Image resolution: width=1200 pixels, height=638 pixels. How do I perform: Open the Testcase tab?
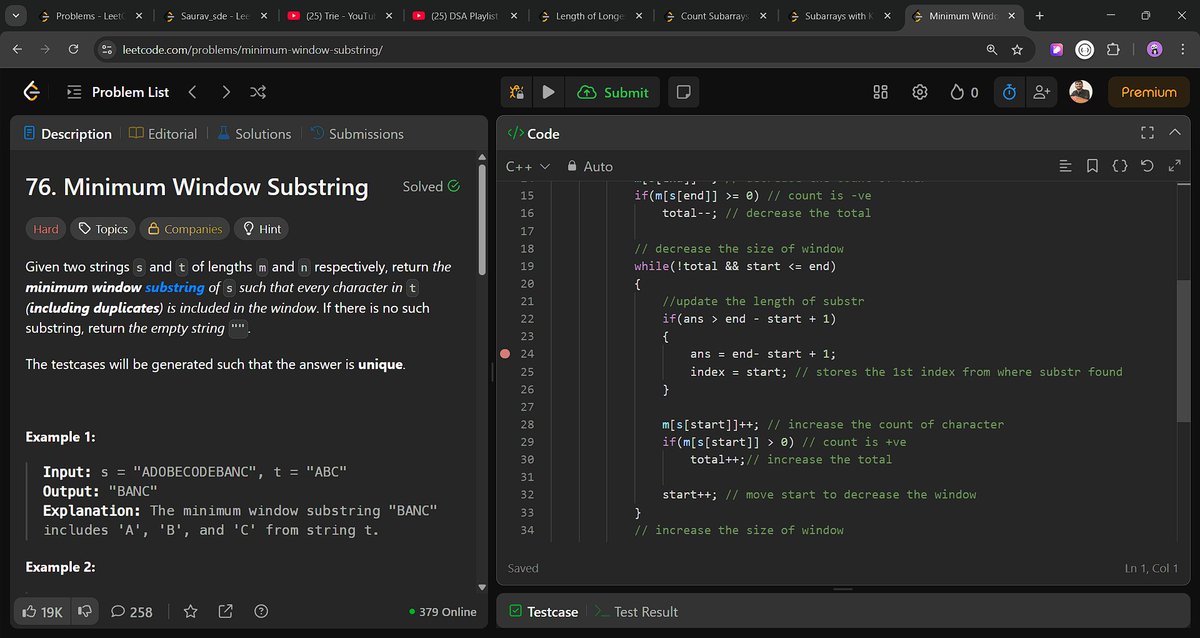543,611
